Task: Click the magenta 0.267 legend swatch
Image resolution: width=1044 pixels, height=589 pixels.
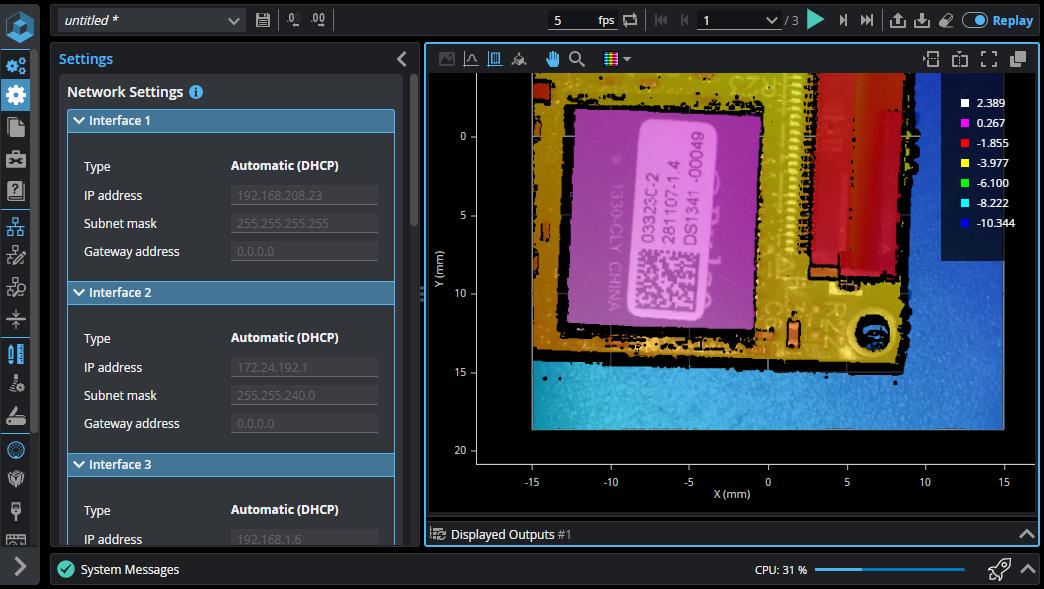Action: point(965,123)
